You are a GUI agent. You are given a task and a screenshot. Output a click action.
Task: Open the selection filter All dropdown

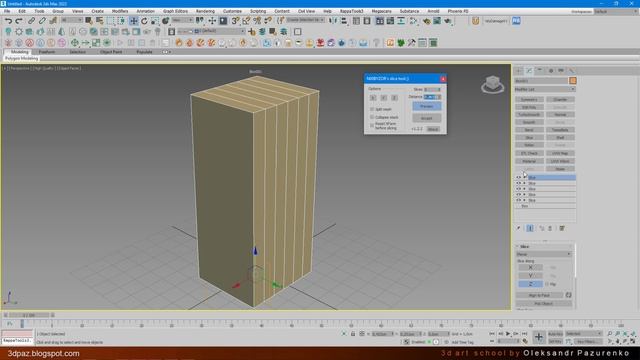[72, 20]
